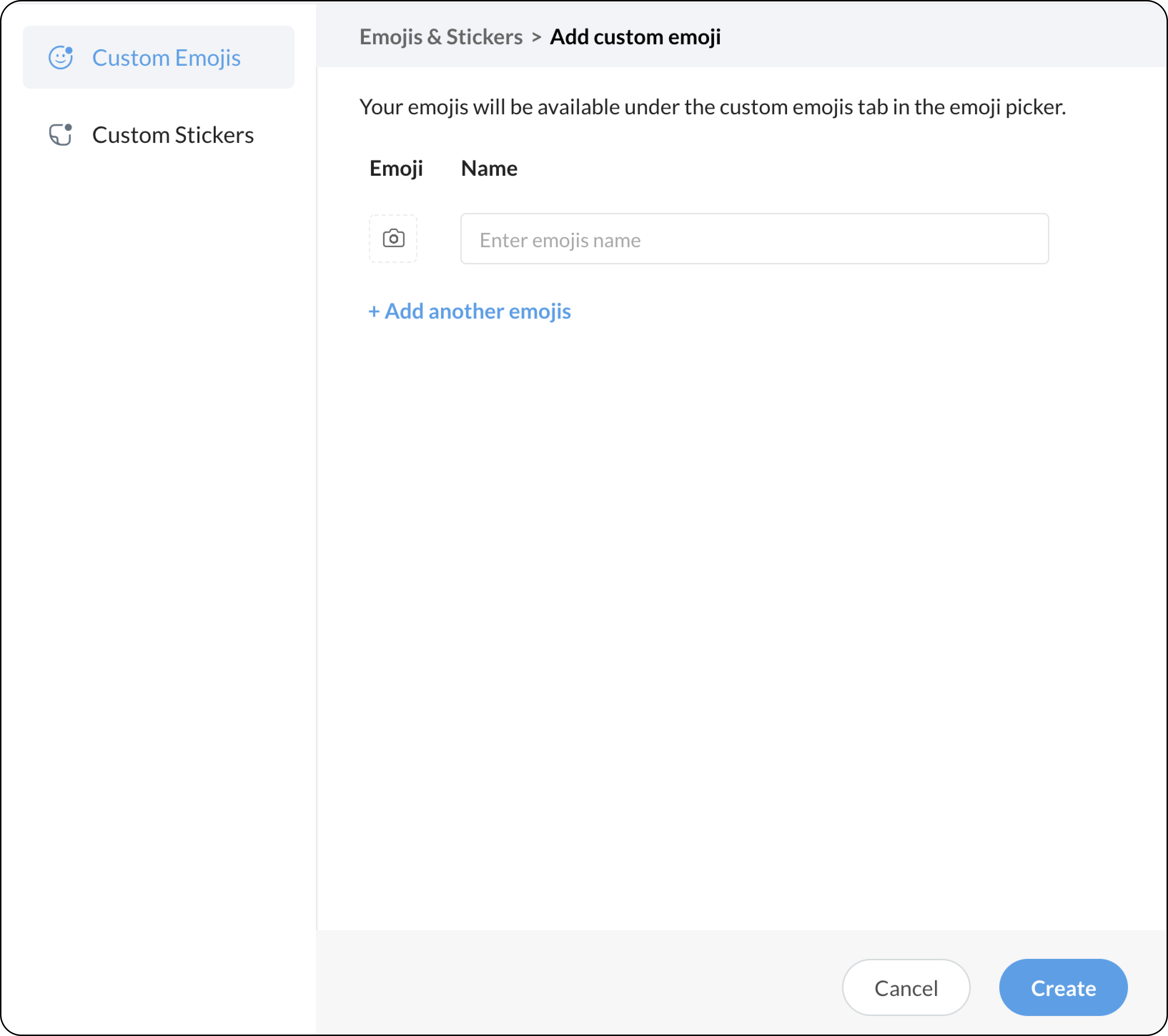Click the plus sign before Add another emojis
Screen dimensions: 1168x1036
[374, 312]
